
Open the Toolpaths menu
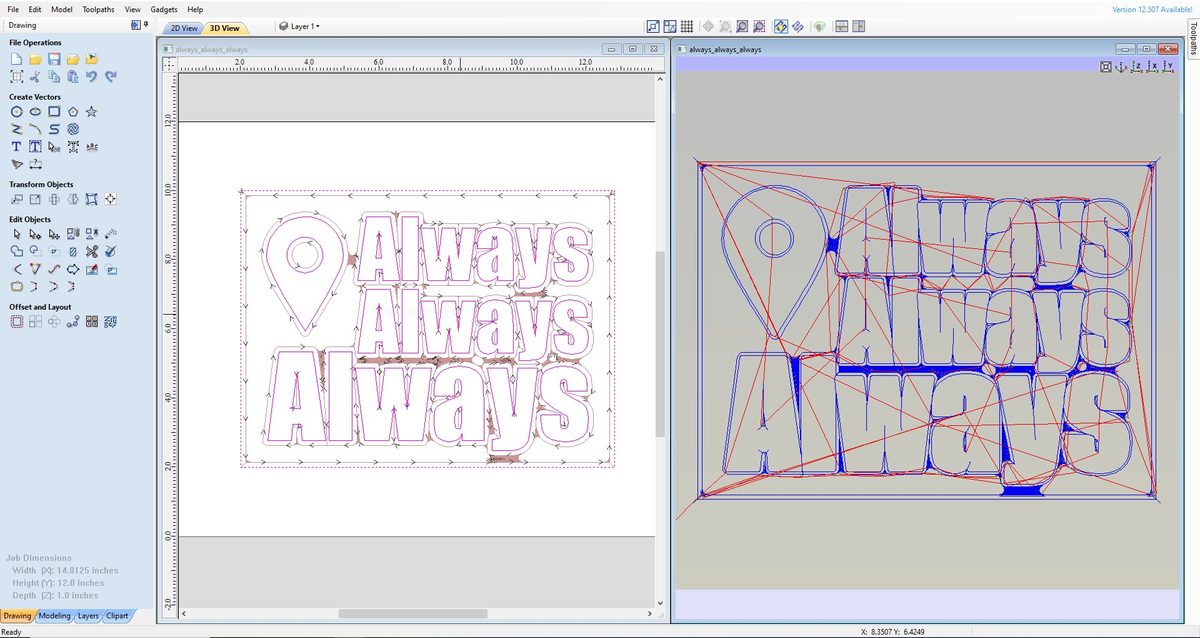click(97, 9)
